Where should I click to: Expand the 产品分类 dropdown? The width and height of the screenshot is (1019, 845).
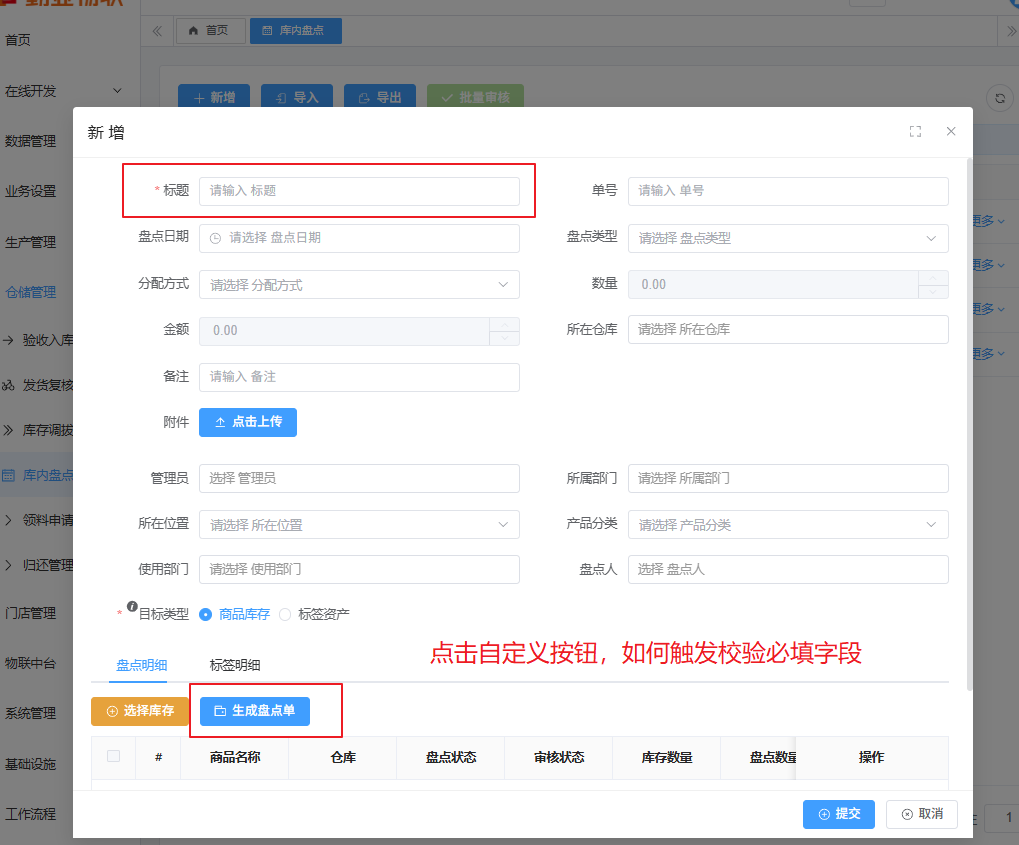click(x=788, y=524)
